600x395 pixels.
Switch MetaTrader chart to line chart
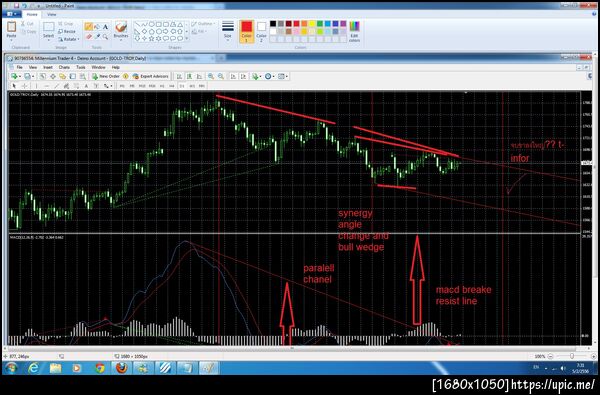tap(199, 77)
